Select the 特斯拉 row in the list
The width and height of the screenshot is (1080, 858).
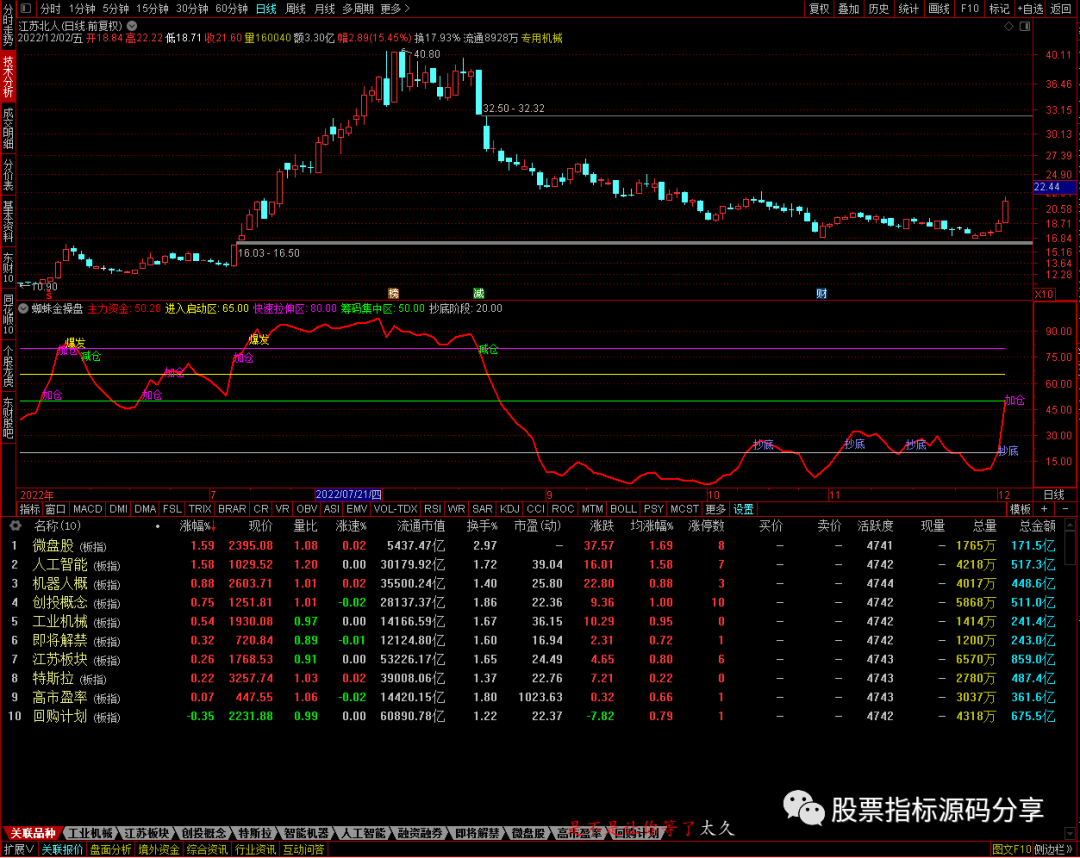537,678
